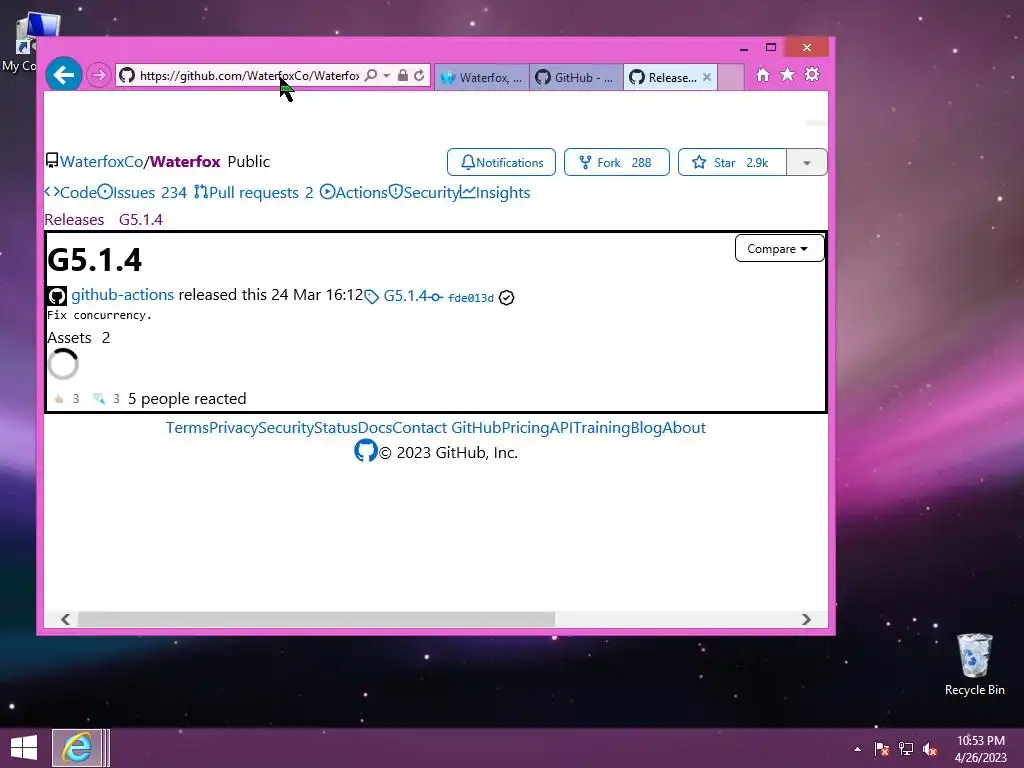This screenshot has height=768, width=1024.
Task: Click the horizontal scrollbar right arrow
Action: (807, 619)
